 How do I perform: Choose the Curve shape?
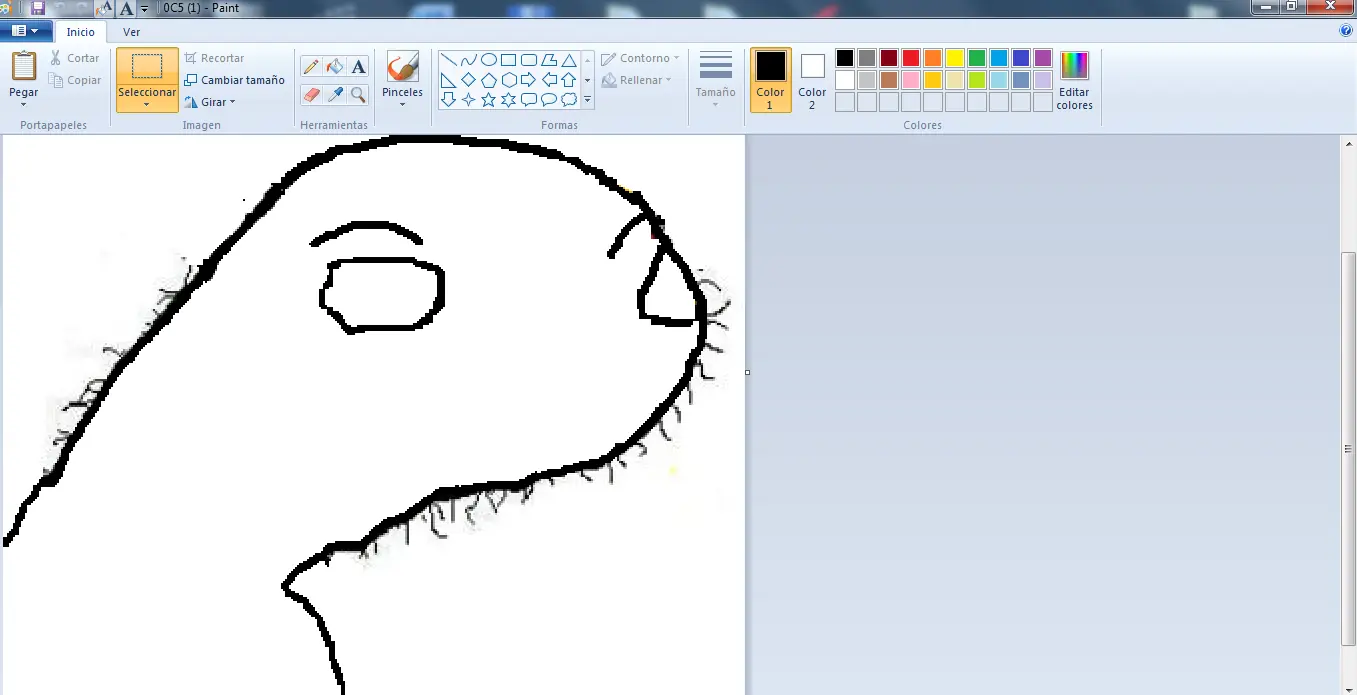pyautogui.click(x=468, y=60)
